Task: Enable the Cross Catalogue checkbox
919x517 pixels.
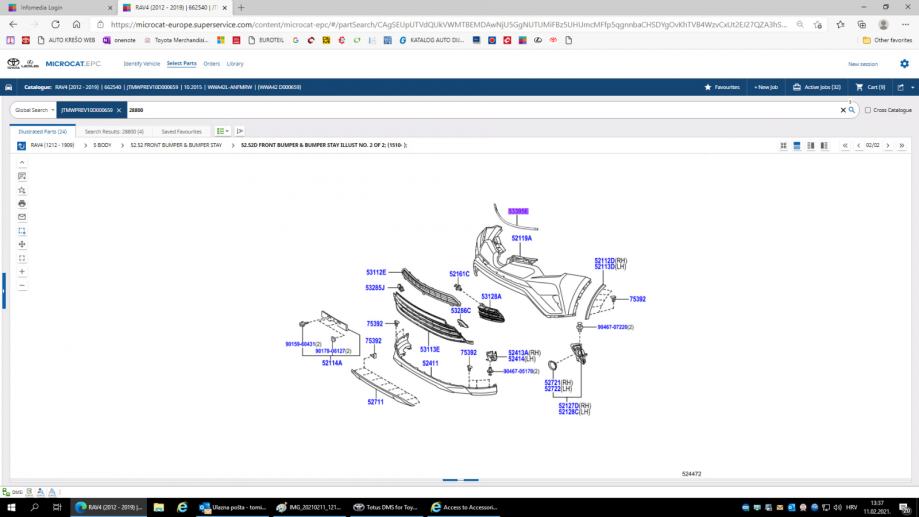Action: [868, 110]
